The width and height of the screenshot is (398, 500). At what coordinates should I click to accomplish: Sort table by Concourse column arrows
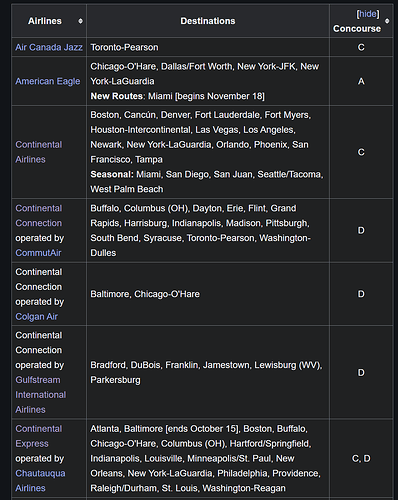point(387,21)
